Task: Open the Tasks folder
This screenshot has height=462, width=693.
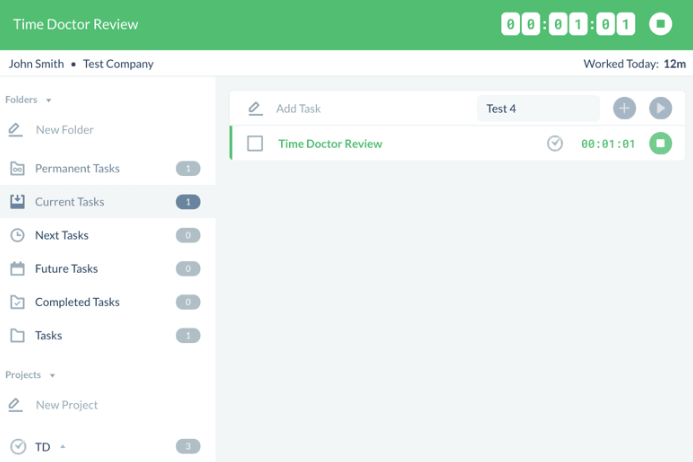Action: point(107,336)
